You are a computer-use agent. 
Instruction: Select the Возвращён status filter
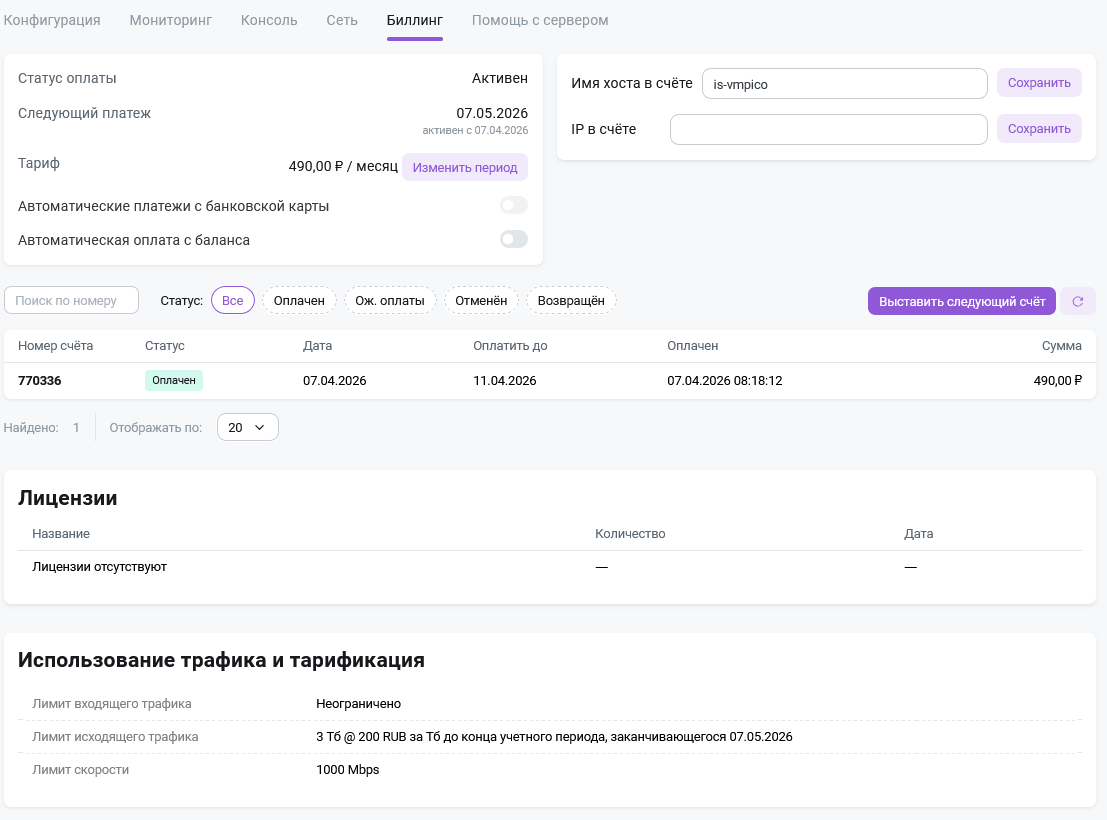[571, 301]
